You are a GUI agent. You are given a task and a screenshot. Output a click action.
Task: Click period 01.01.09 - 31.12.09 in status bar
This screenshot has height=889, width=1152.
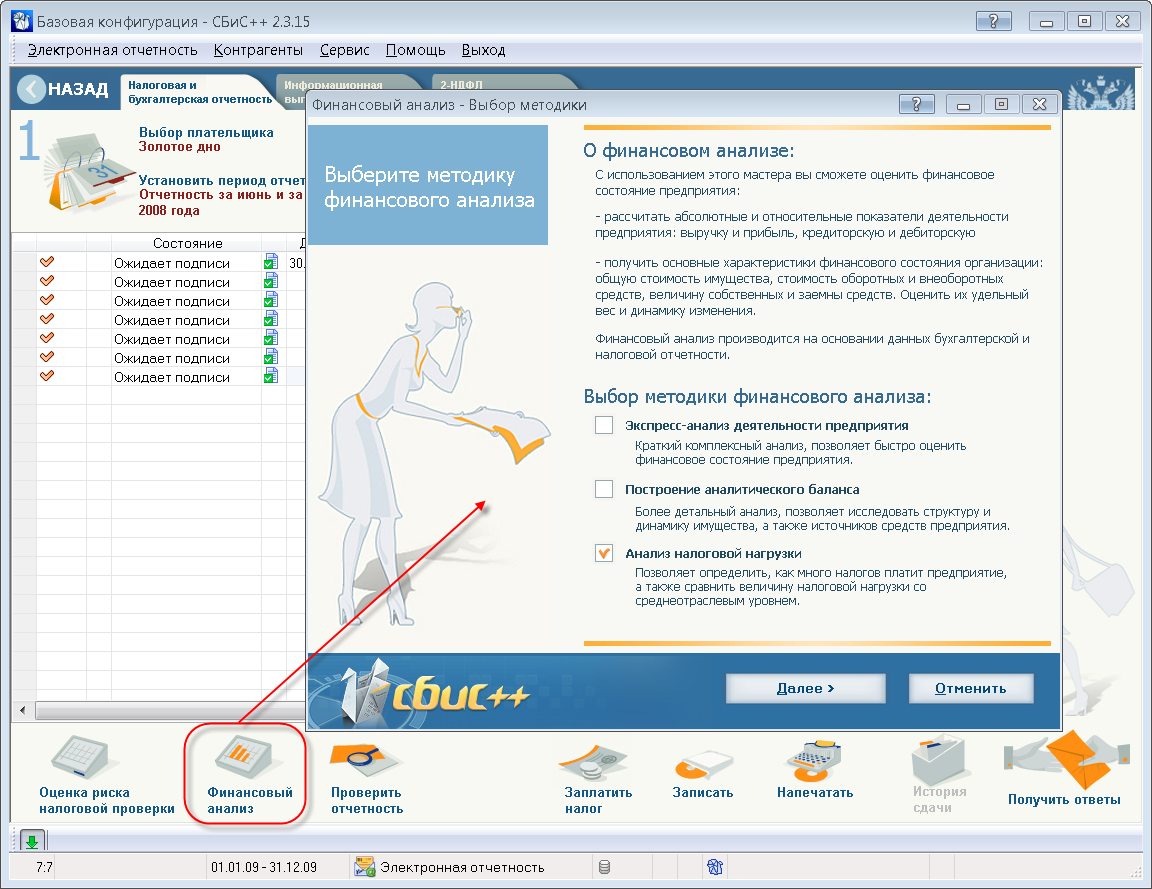click(264, 867)
